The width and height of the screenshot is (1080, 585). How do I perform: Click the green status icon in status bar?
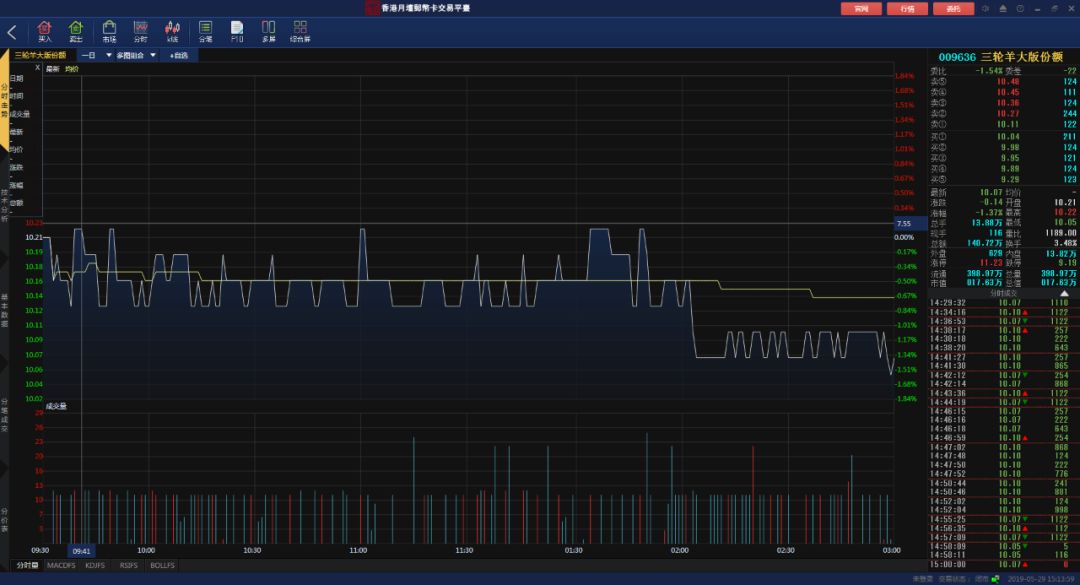[x=995, y=579]
